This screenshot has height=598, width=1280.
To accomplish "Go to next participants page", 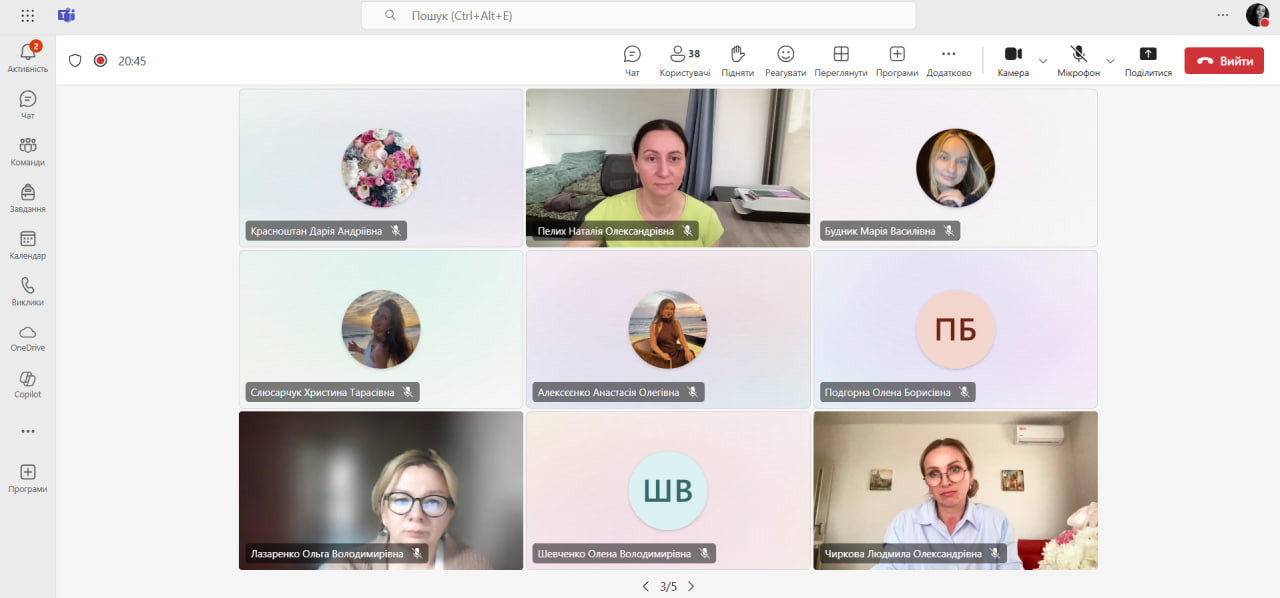I will point(691,587).
